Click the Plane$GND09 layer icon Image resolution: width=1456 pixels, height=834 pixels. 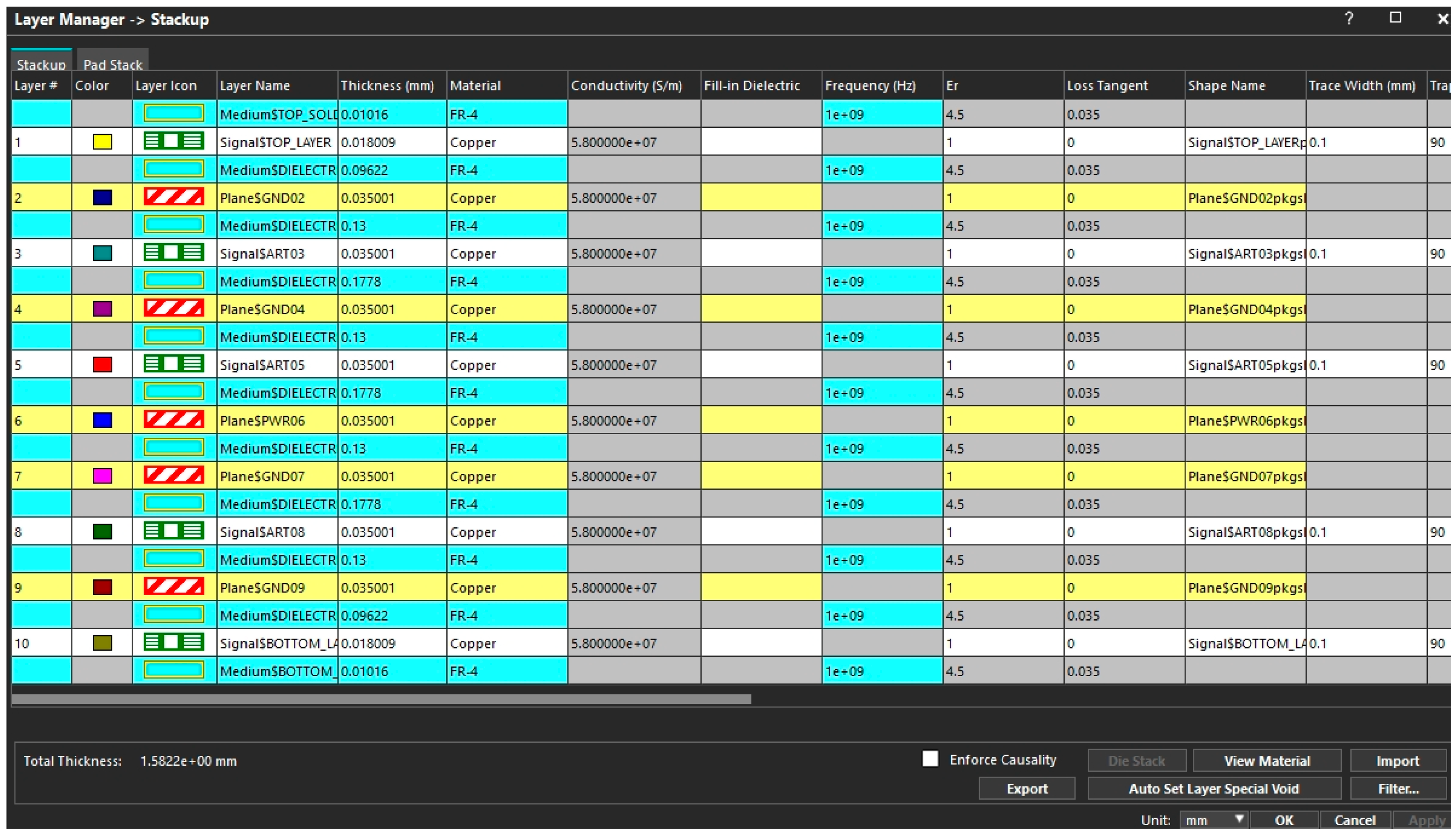(174, 587)
